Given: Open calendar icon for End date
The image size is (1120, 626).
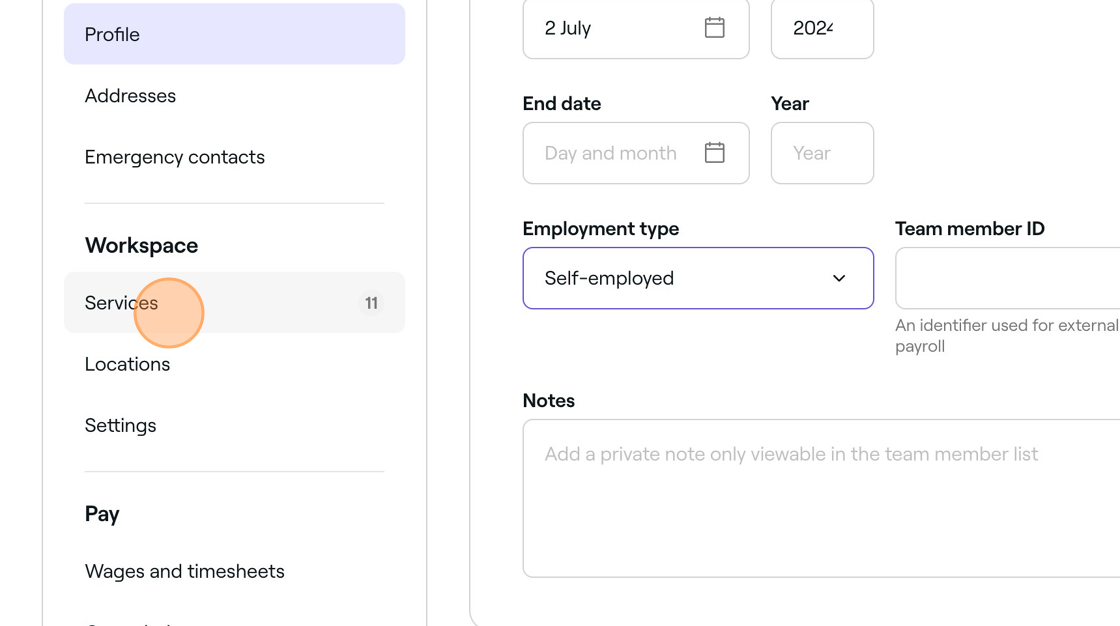Looking at the screenshot, I should pos(714,153).
